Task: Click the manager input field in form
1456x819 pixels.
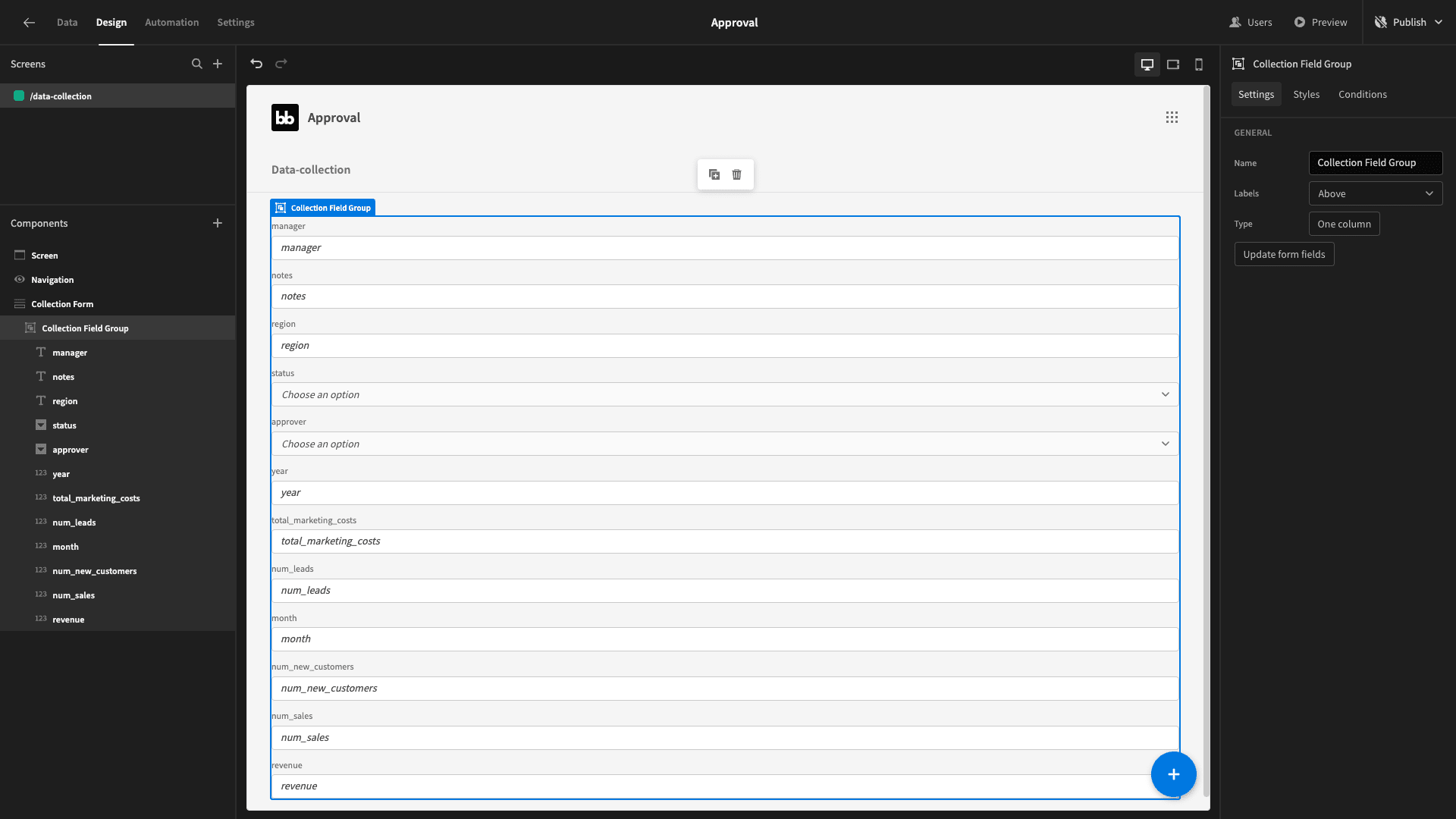Action: [x=724, y=248]
